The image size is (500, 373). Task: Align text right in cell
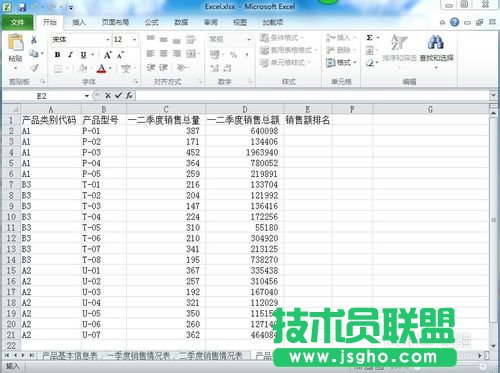point(177,53)
